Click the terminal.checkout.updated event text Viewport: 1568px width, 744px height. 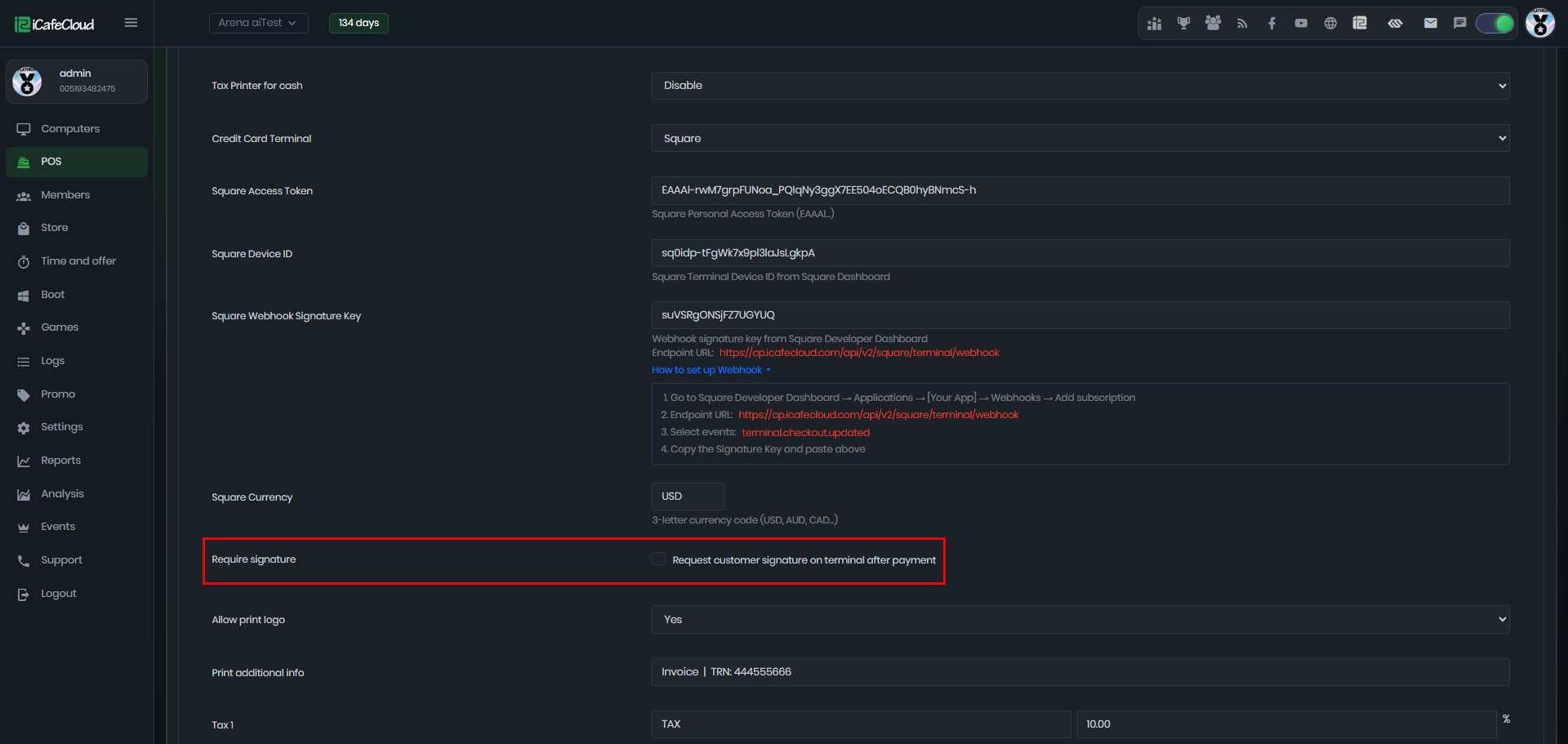806,433
